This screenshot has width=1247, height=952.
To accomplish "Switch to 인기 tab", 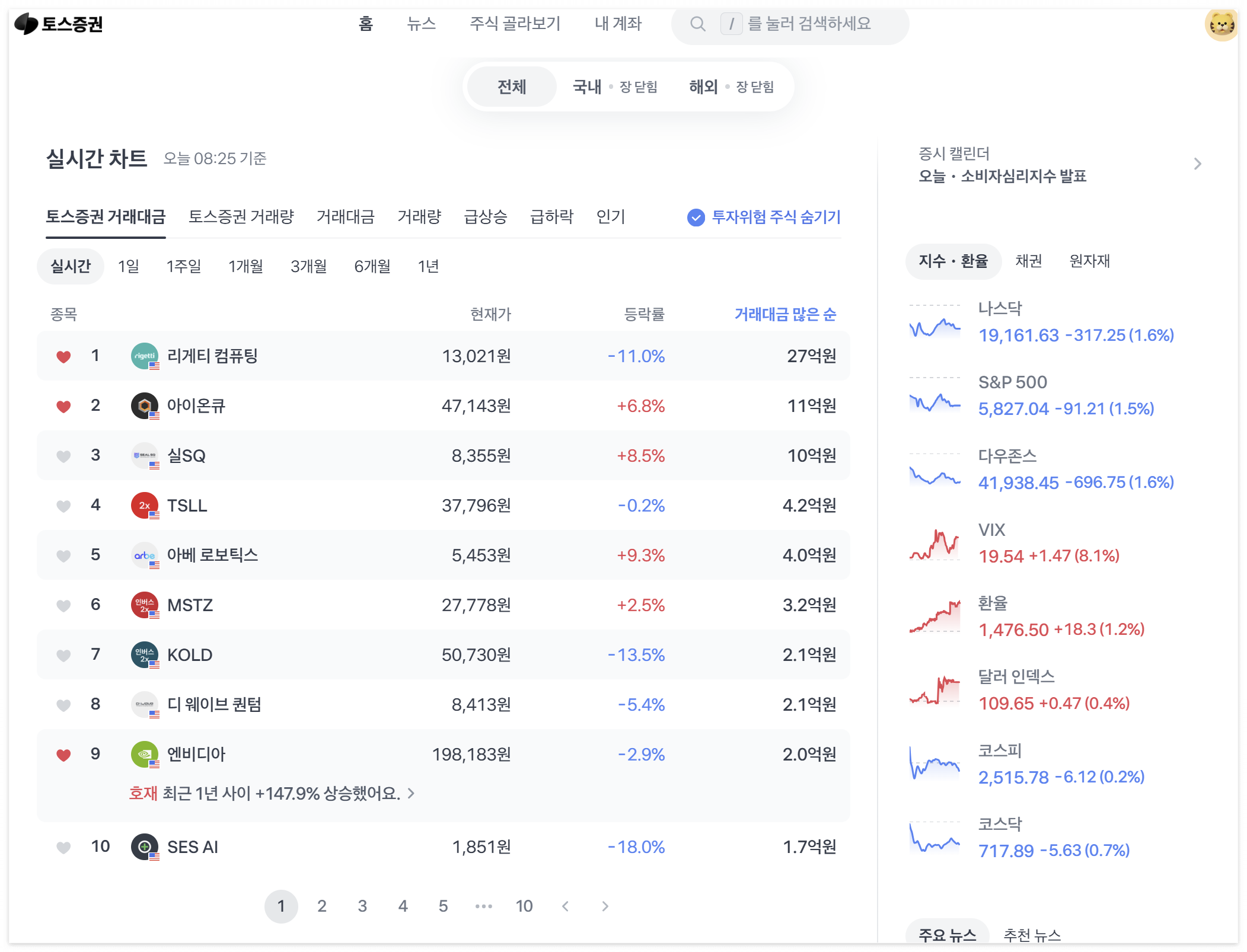I will point(611,217).
